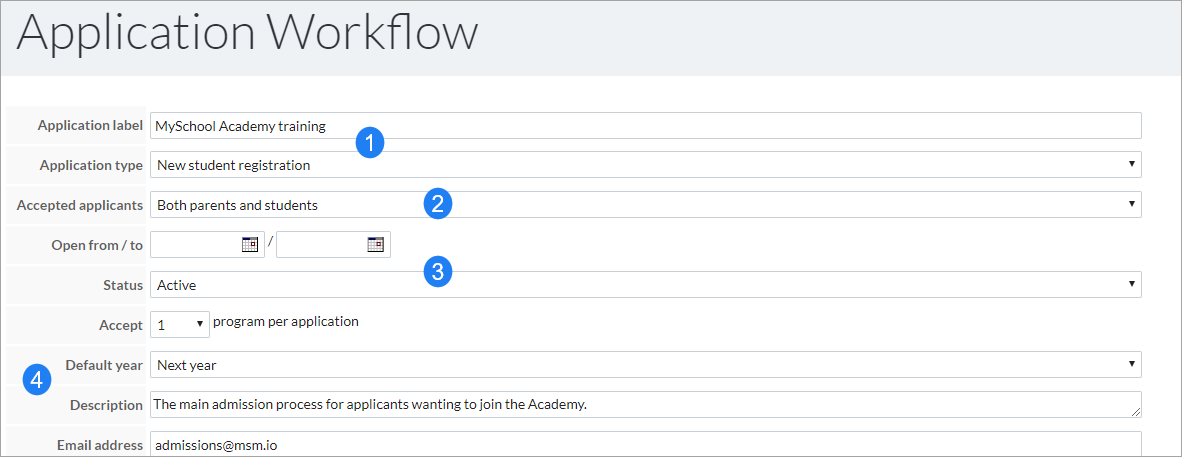Click the Email address field
This screenshot has width=1182, height=457.
pyautogui.click(x=645, y=444)
